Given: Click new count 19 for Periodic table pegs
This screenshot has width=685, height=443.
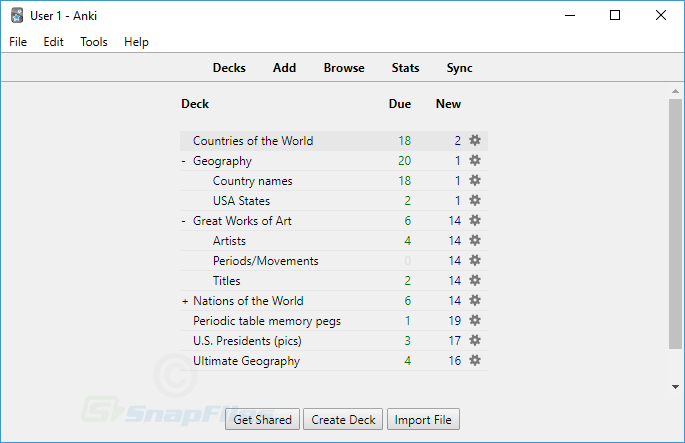Looking at the screenshot, I should pos(455,321).
